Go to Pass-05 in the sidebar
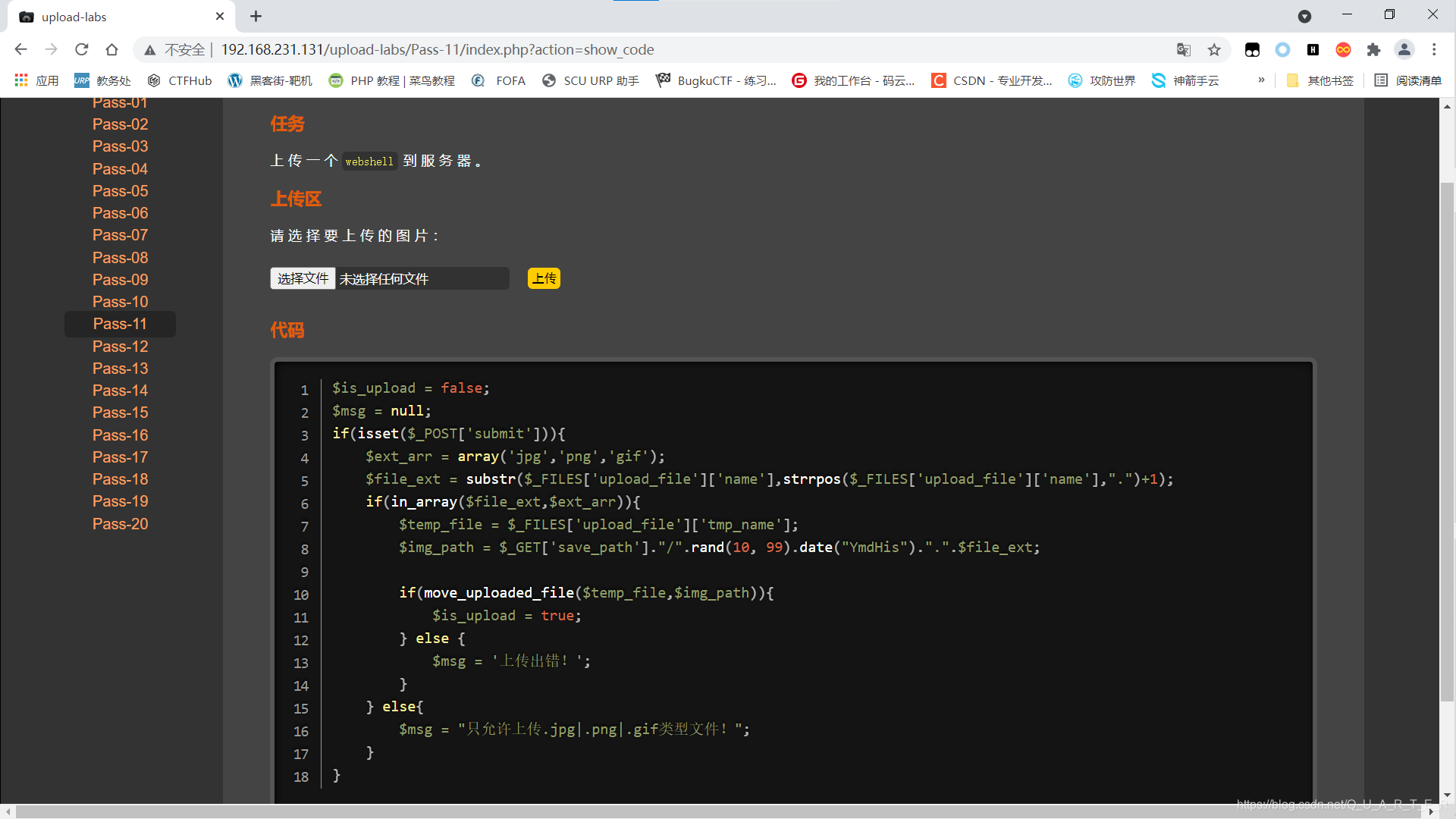 [x=120, y=191]
